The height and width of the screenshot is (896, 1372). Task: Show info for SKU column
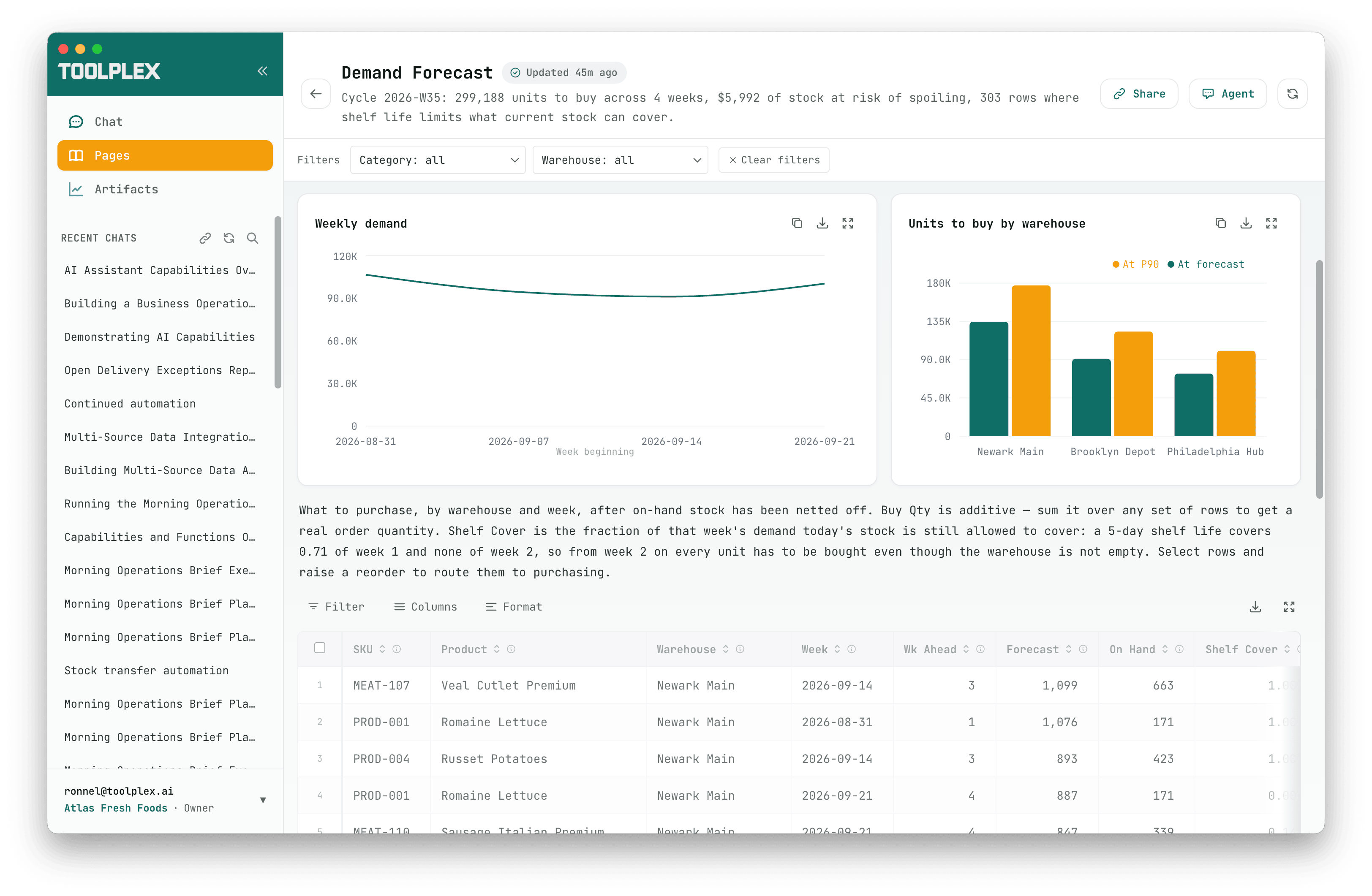[x=397, y=649]
